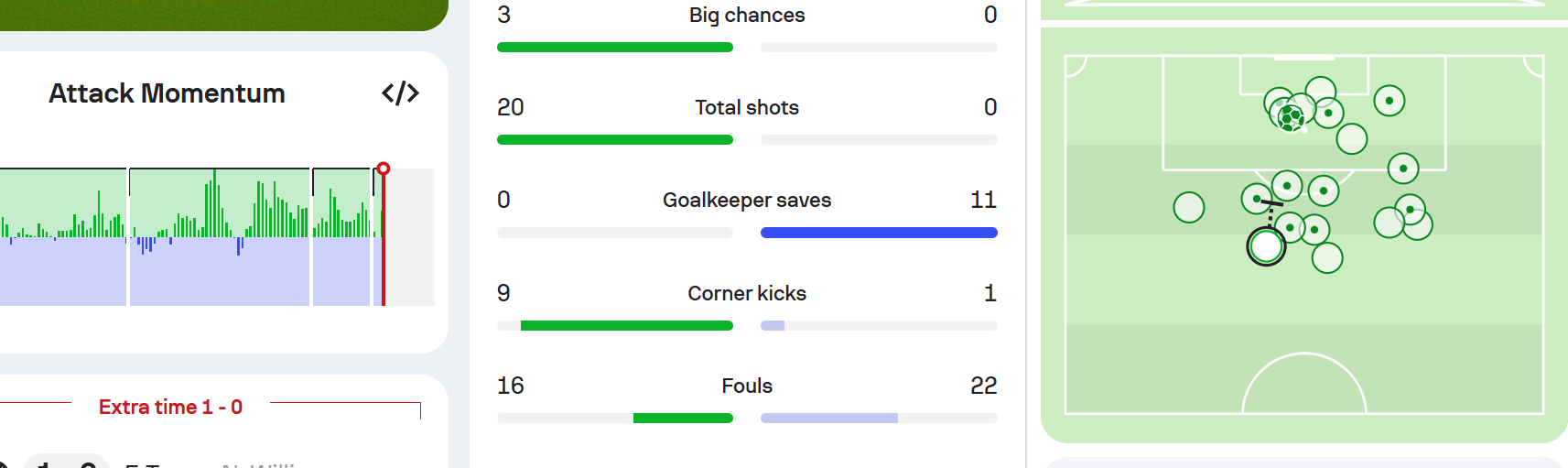Click the green Total shots progress bar
Viewport: 1568px width, 468px height.
click(615, 140)
